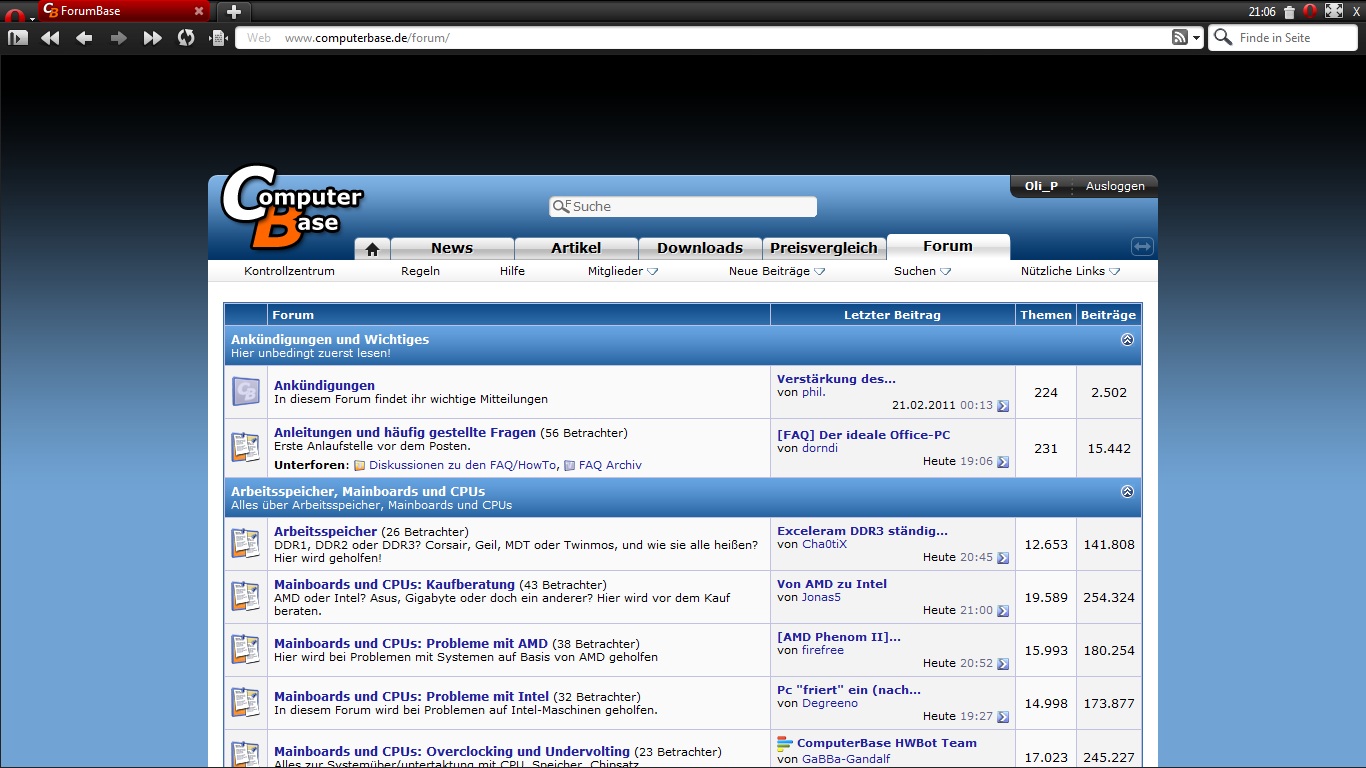Open the Oli_P user profile link
The height and width of the screenshot is (768, 1366).
coord(1041,186)
